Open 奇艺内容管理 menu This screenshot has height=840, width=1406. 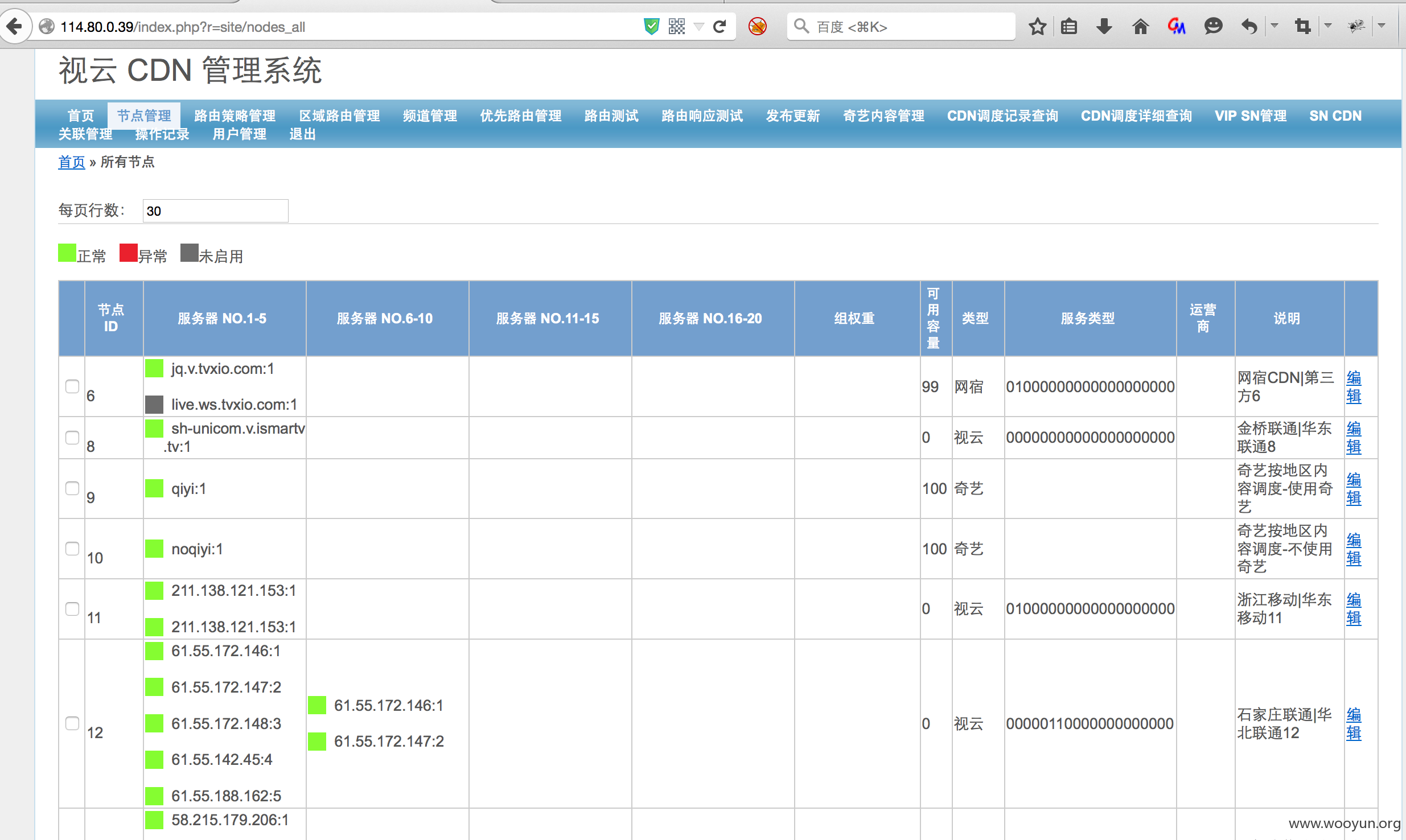(x=883, y=116)
